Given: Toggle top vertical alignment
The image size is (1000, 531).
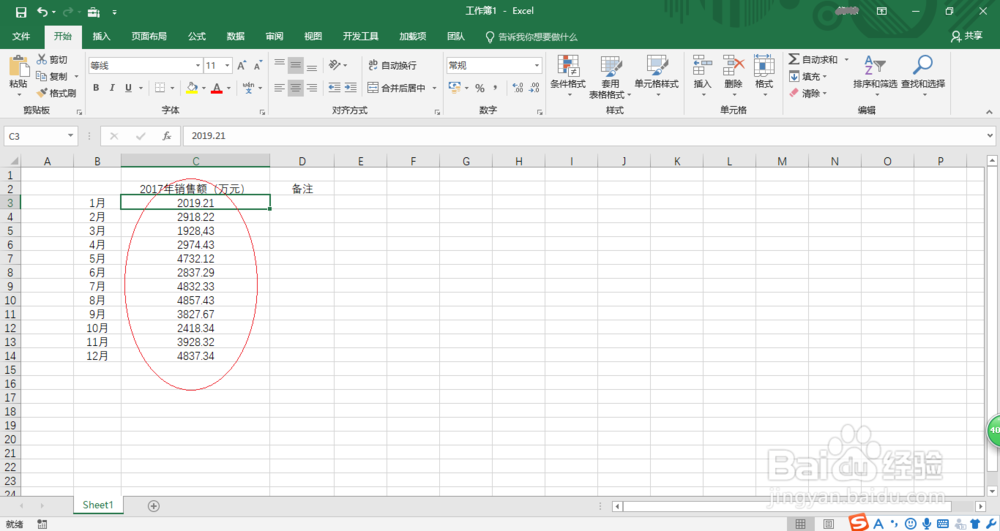Looking at the screenshot, I should coord(279,65).
